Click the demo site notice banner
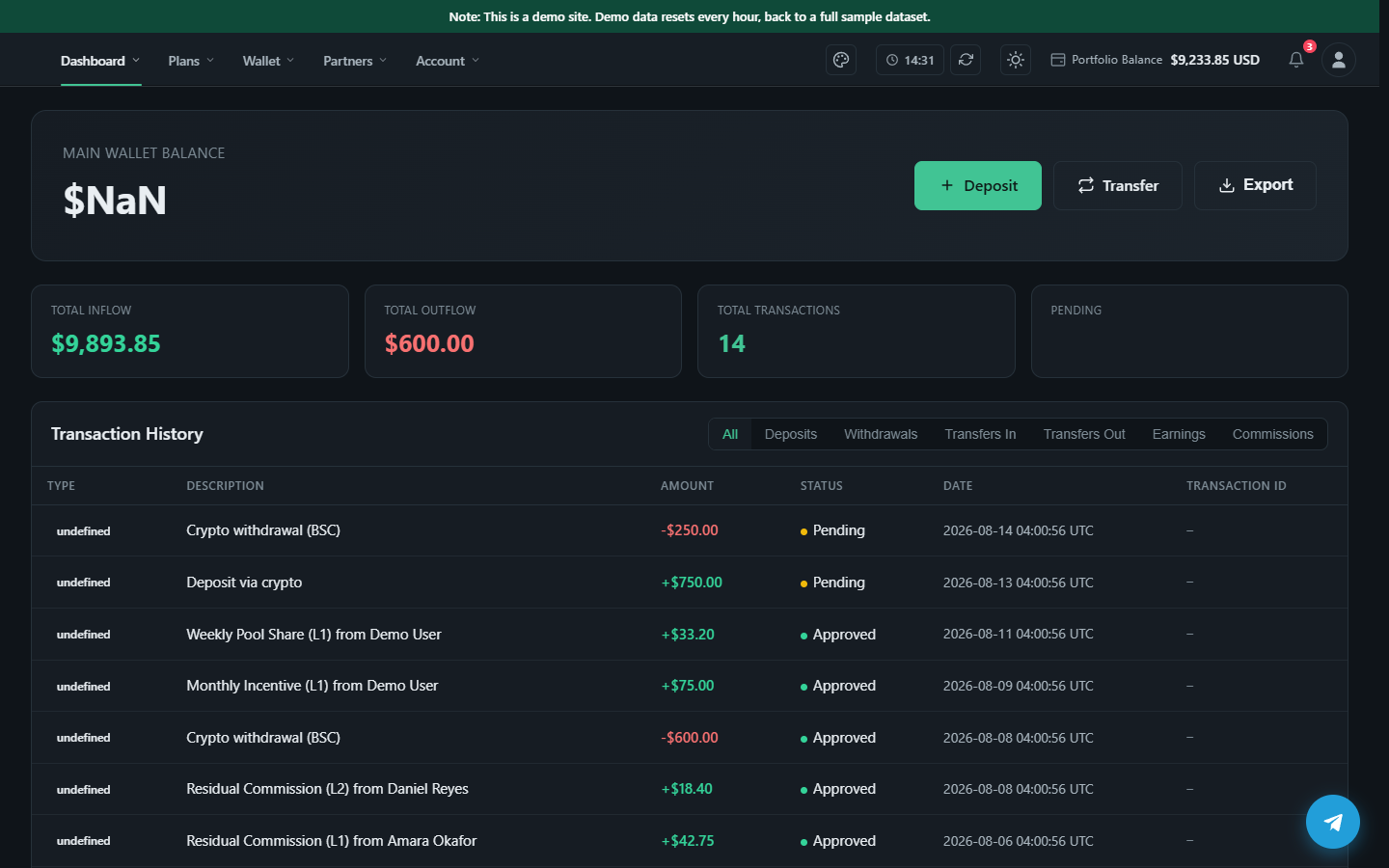Screen dimensions: 1389x868 (x=690, y=16)
